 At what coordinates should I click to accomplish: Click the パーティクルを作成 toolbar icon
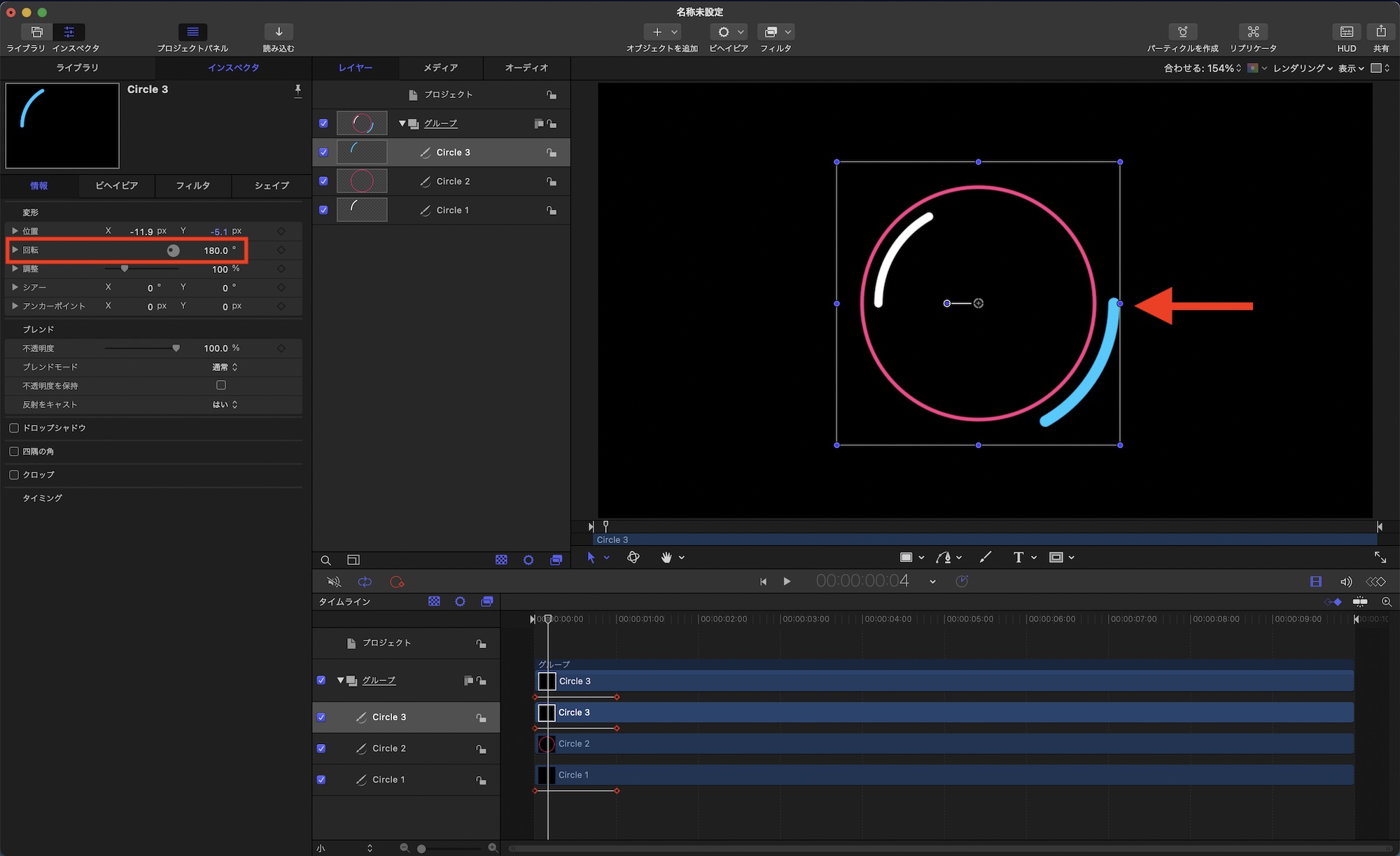(1182, 32)
